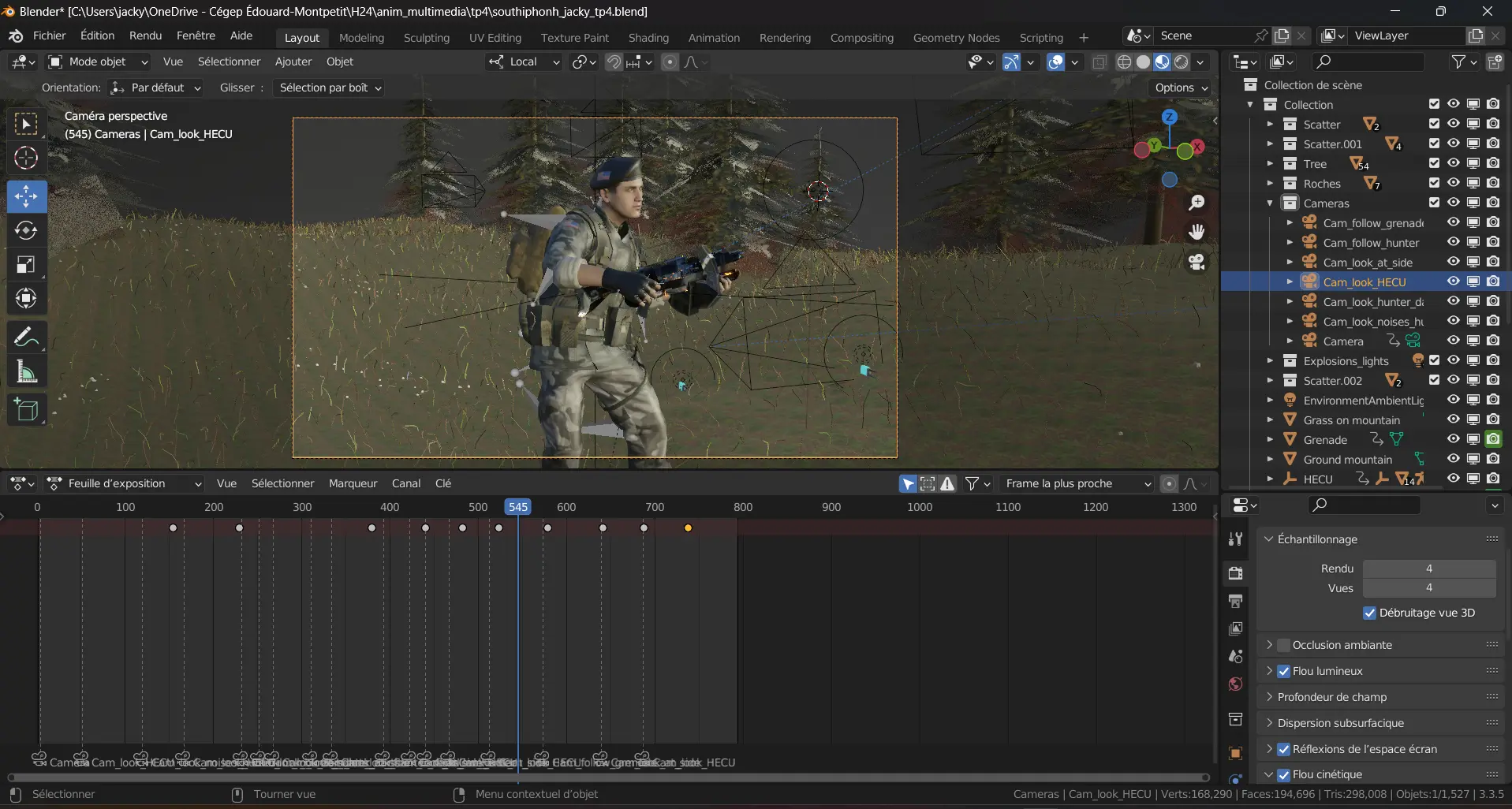Collapse the Échantillonnage panel
1512x809 pixels.
coord(1269,539)
